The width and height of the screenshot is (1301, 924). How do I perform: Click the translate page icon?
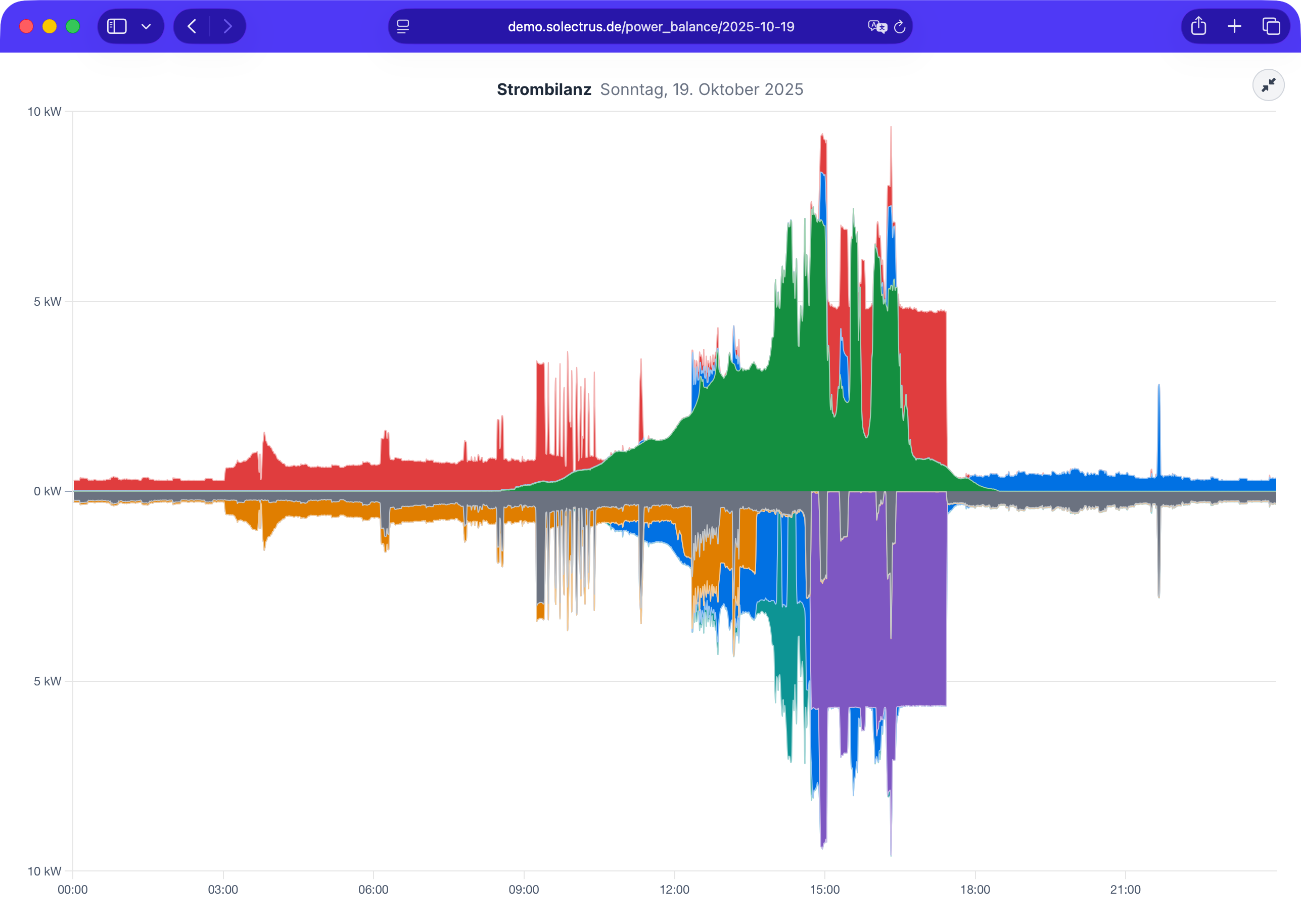pyautogui.click(x=876, y=27)
